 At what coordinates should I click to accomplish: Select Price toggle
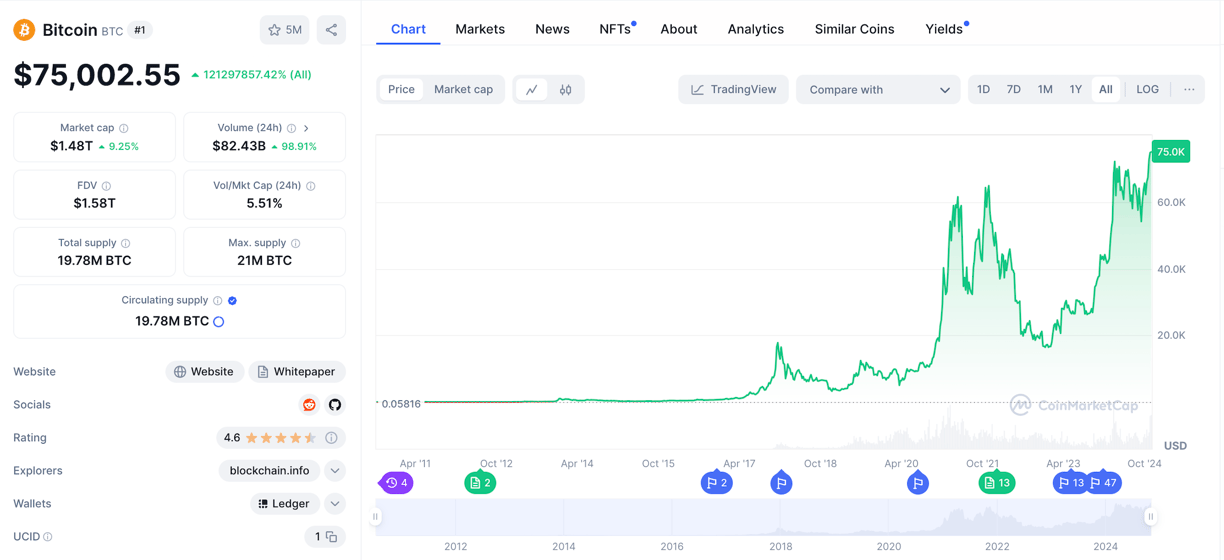401,90
